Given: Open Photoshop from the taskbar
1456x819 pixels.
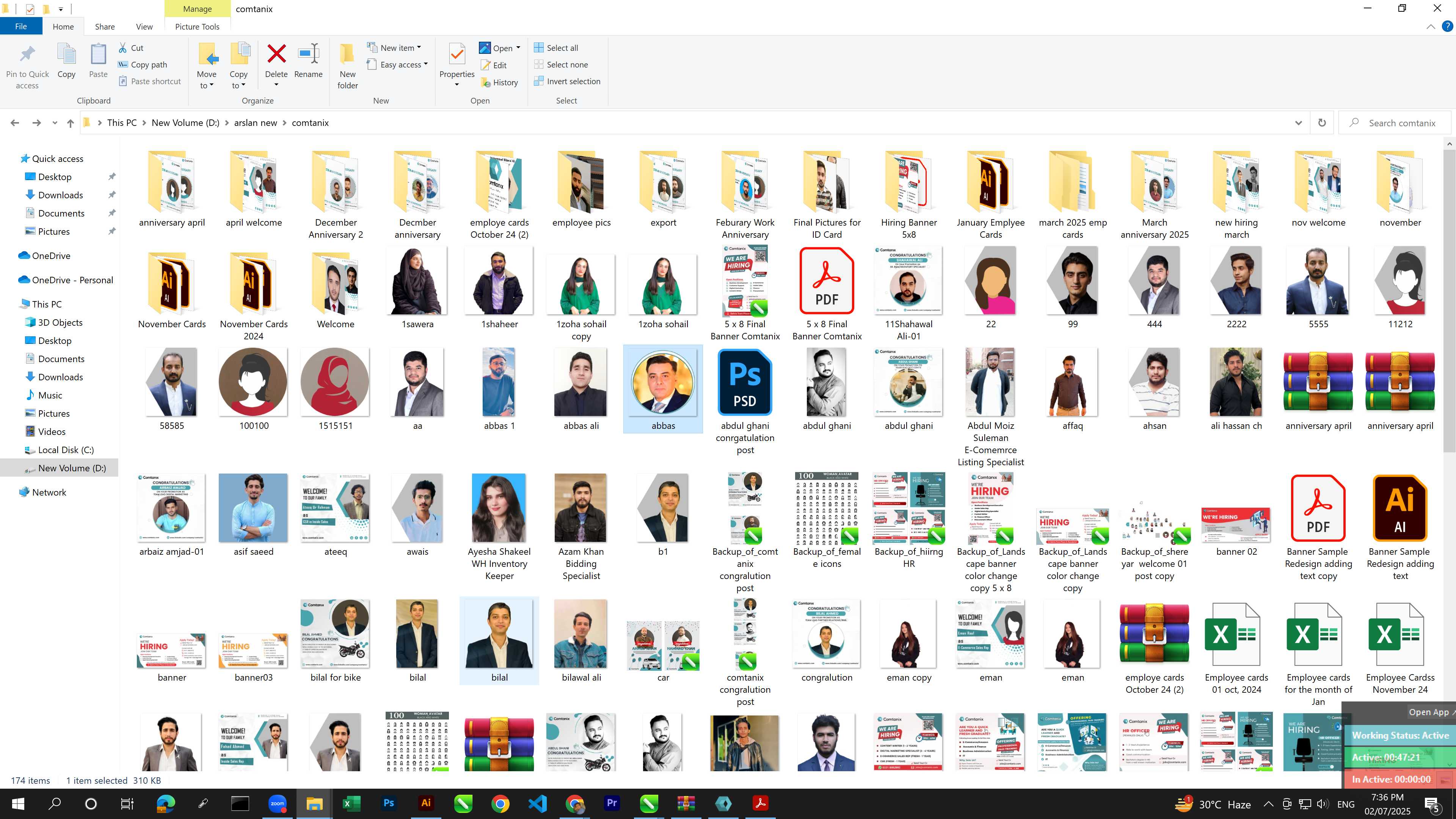Looking at the screenshot, I should (x=388, y=803).
